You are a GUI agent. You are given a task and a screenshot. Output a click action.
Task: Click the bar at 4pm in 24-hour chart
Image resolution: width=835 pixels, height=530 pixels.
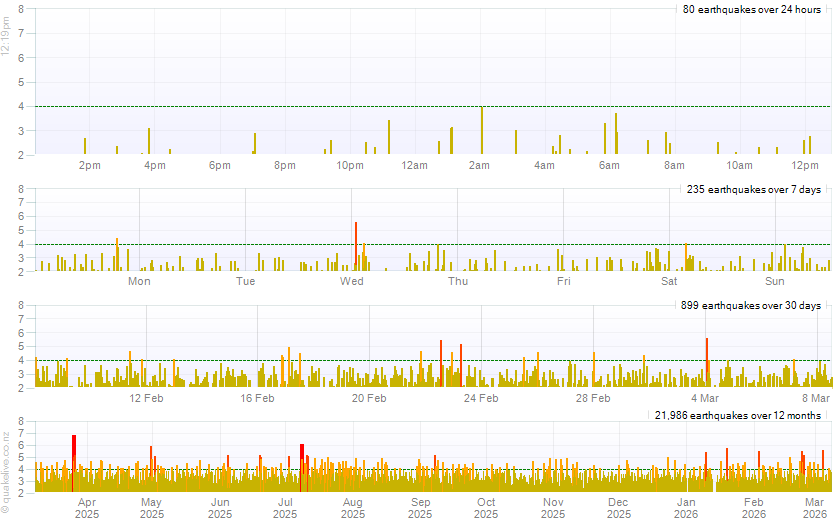[x=149, y=141]
